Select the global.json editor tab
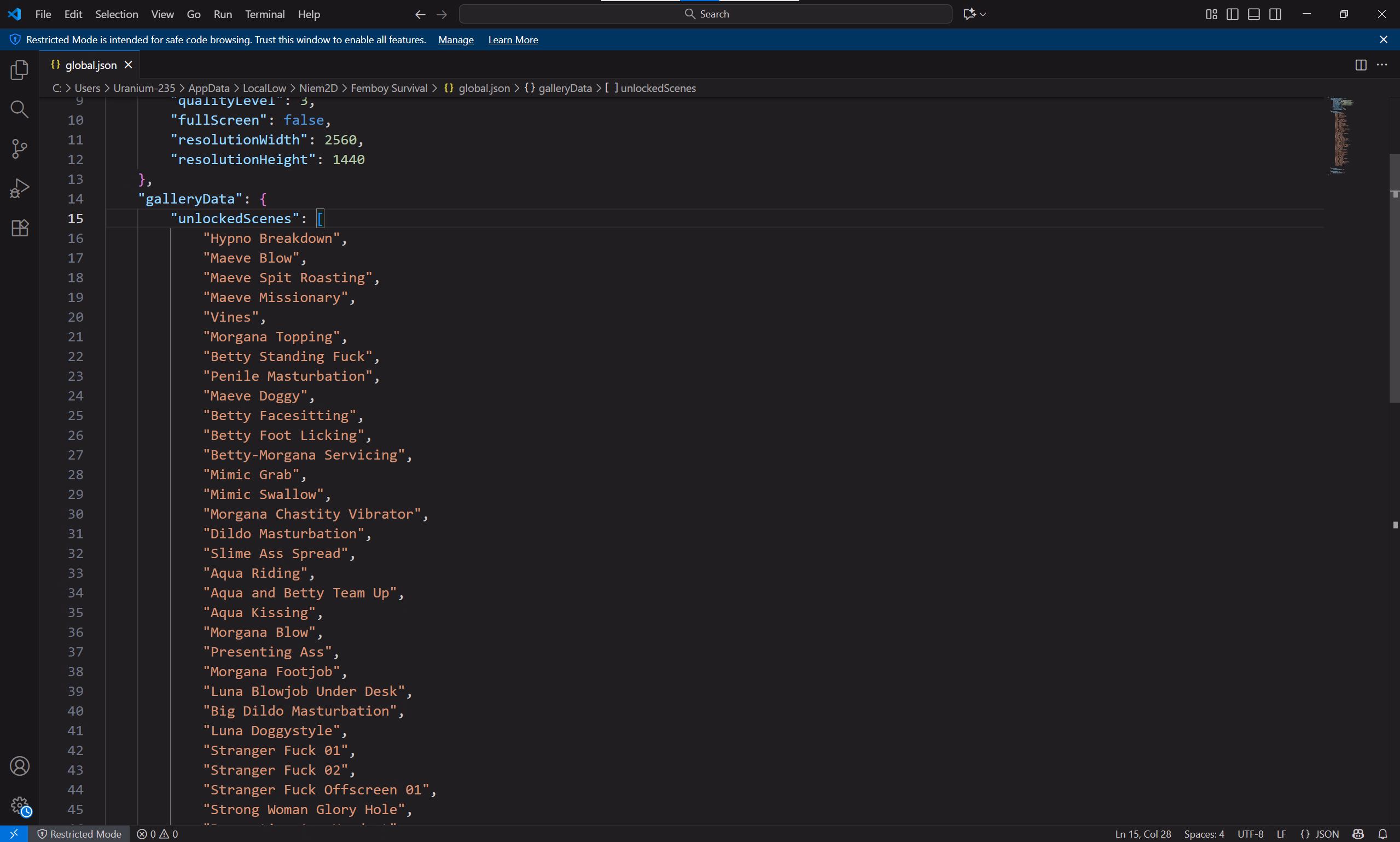The height and width of the screenshot is (842, 1400). coord(91,65)
